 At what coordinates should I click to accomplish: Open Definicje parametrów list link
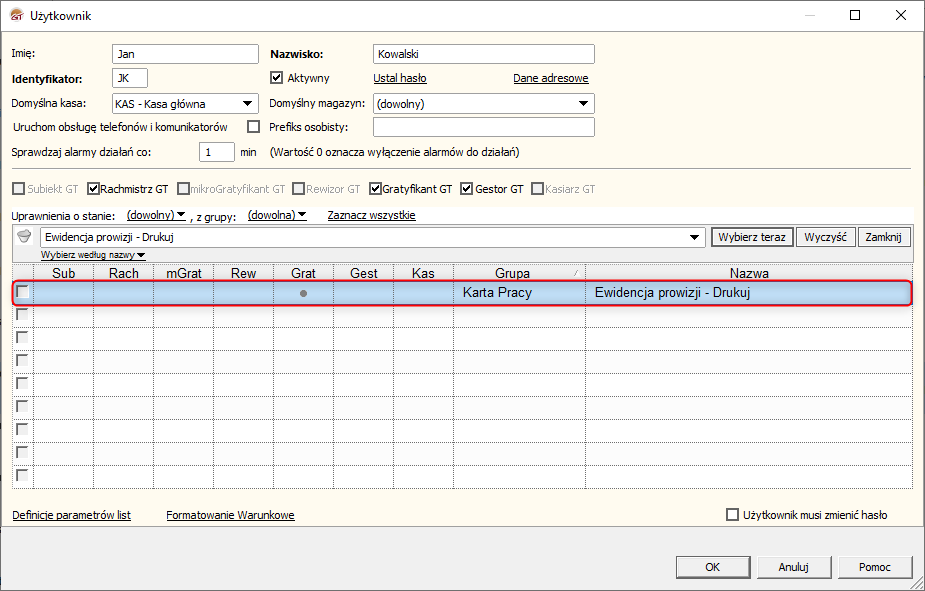71,515
